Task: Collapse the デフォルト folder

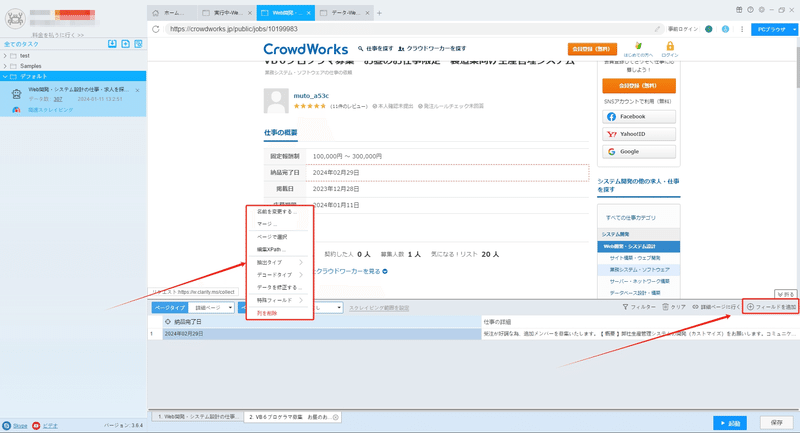Action: pos(5,77)
